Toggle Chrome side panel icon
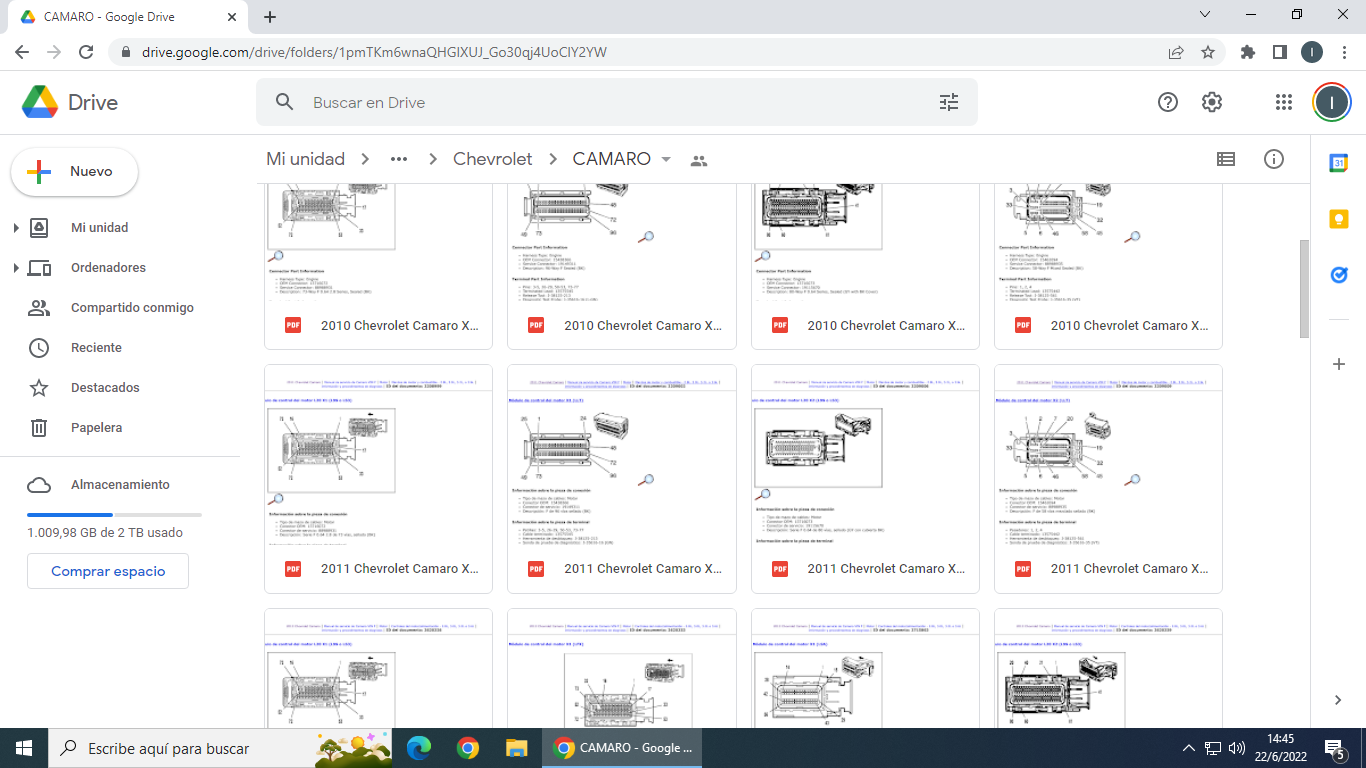 [x=1279, y=52]
